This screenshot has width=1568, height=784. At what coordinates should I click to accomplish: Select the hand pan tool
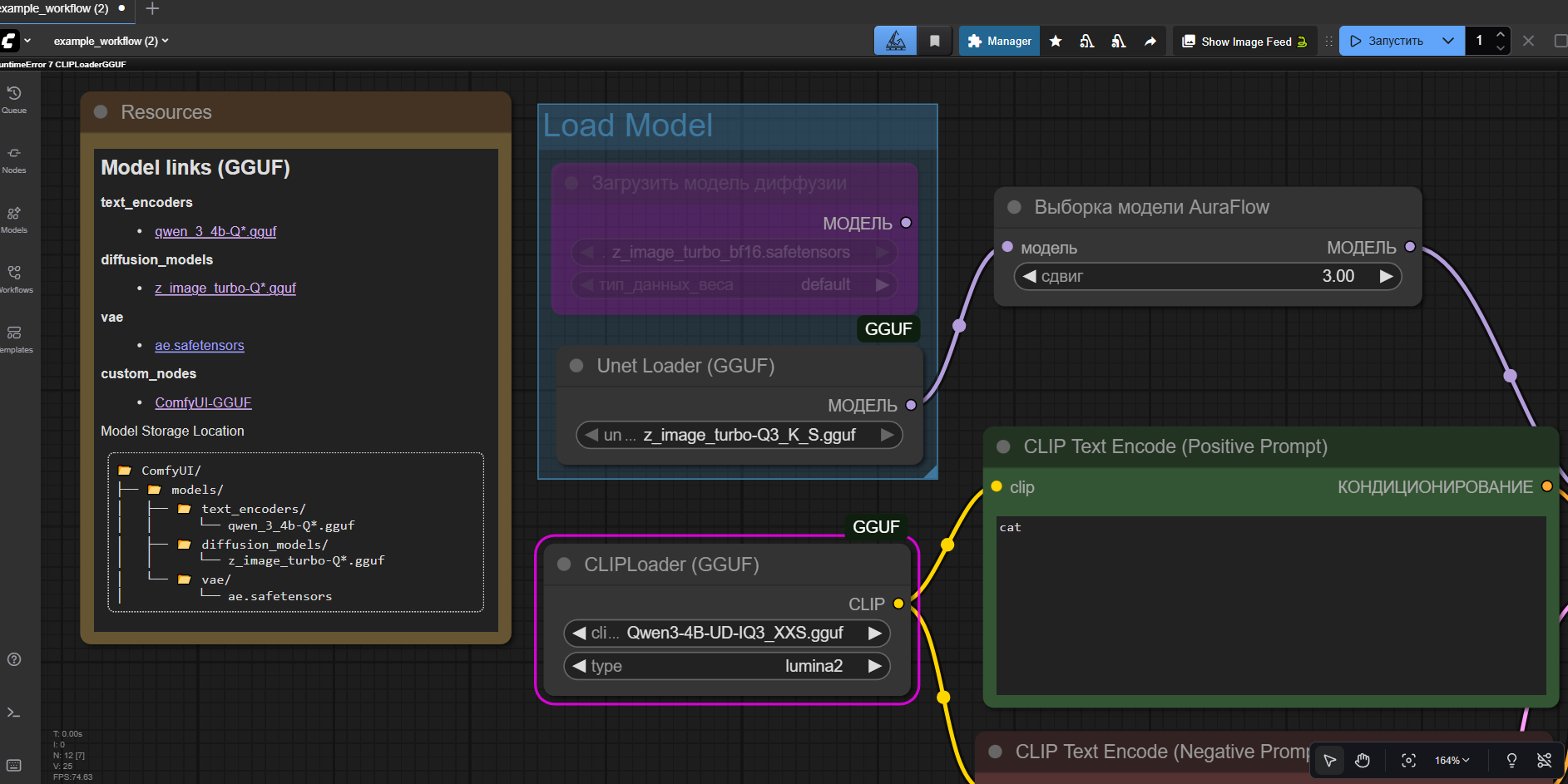point(1363,760)
